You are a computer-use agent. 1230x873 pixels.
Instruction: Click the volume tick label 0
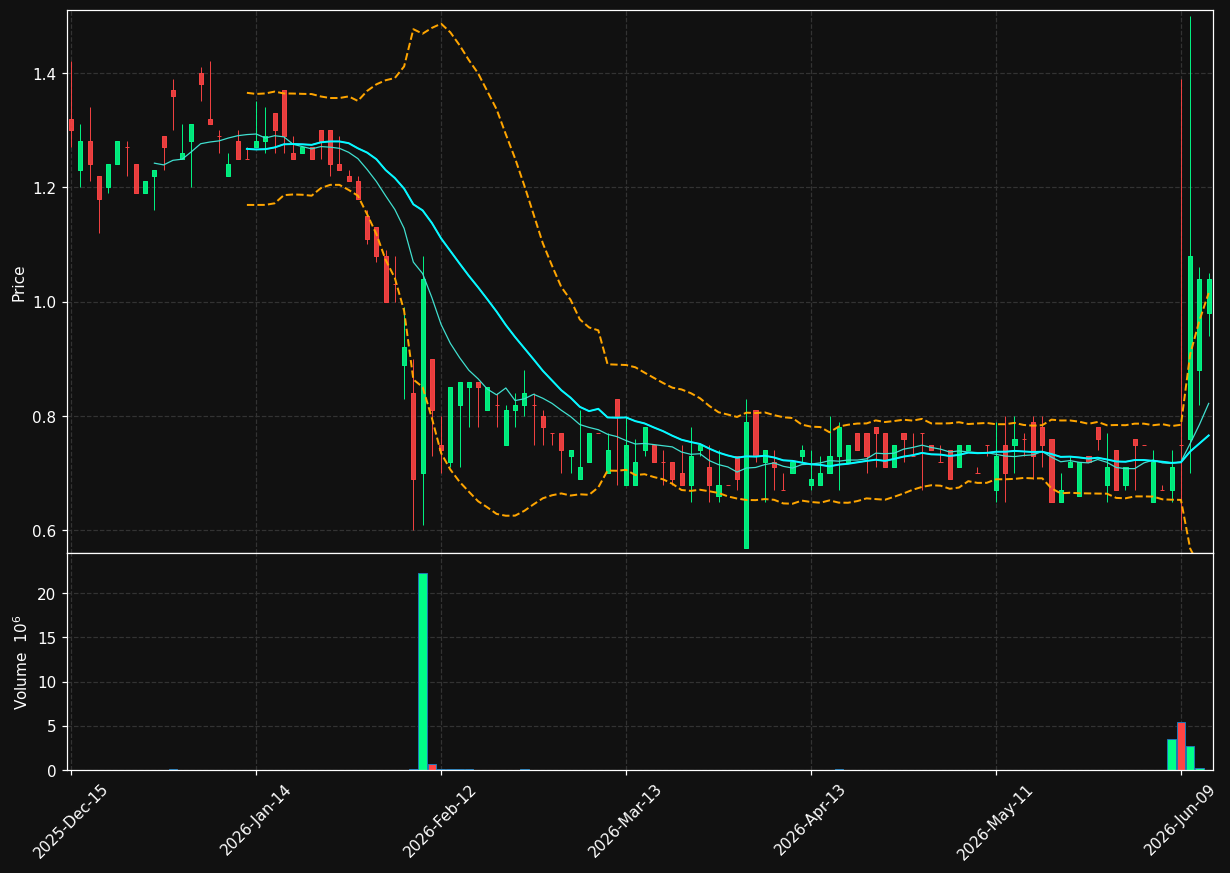point(54,771)
